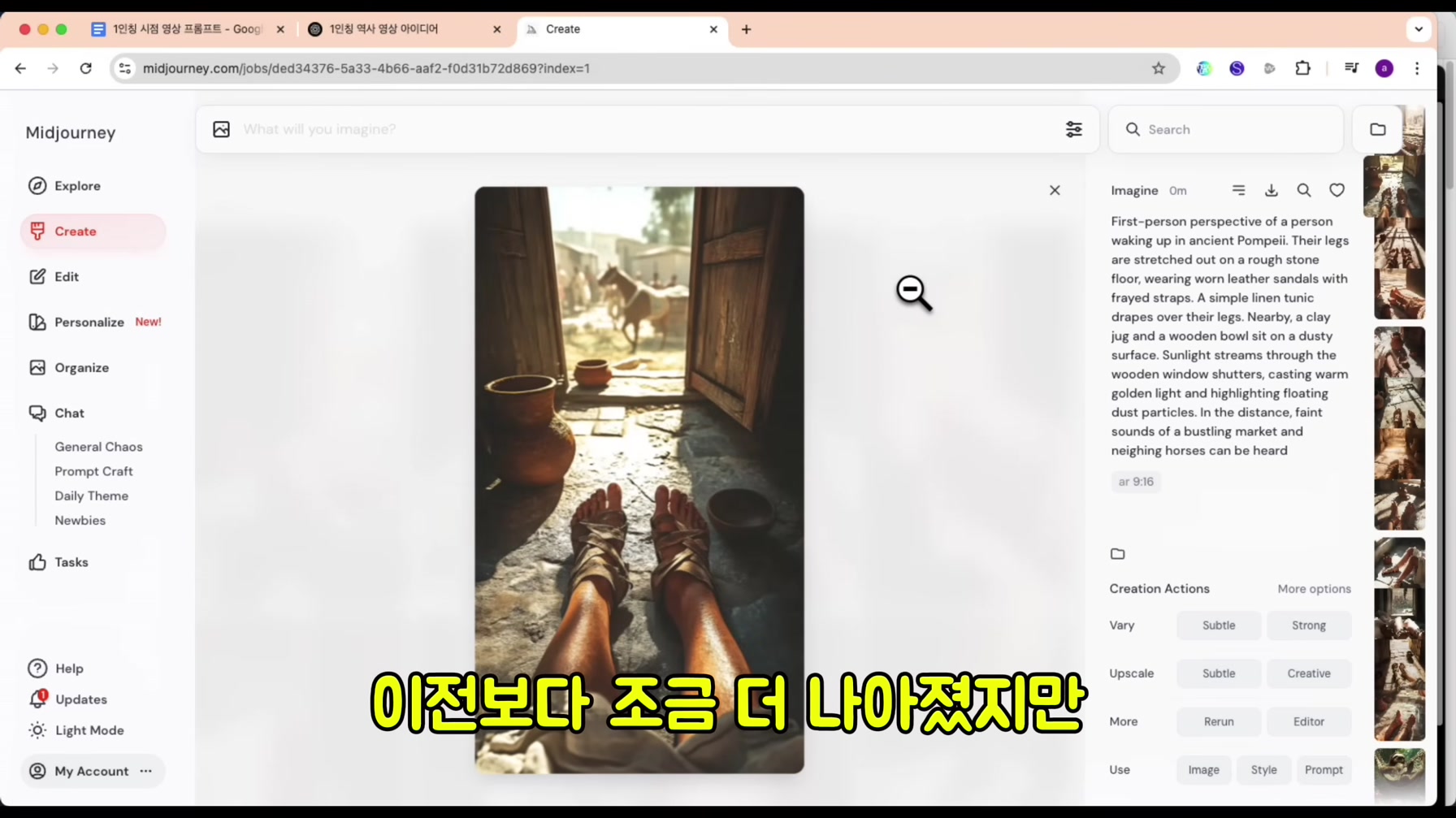Go back in browser

click(x=21, y=68)
